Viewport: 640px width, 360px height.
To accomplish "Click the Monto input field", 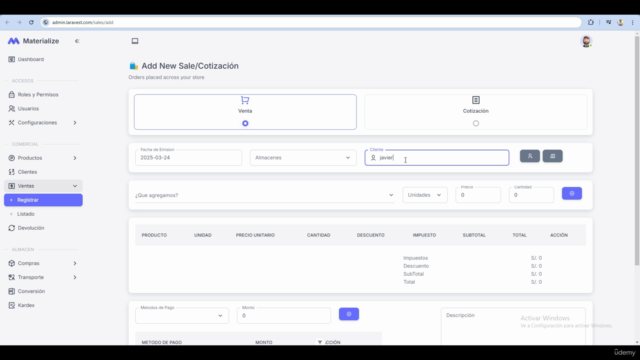I will pos(284,316).
